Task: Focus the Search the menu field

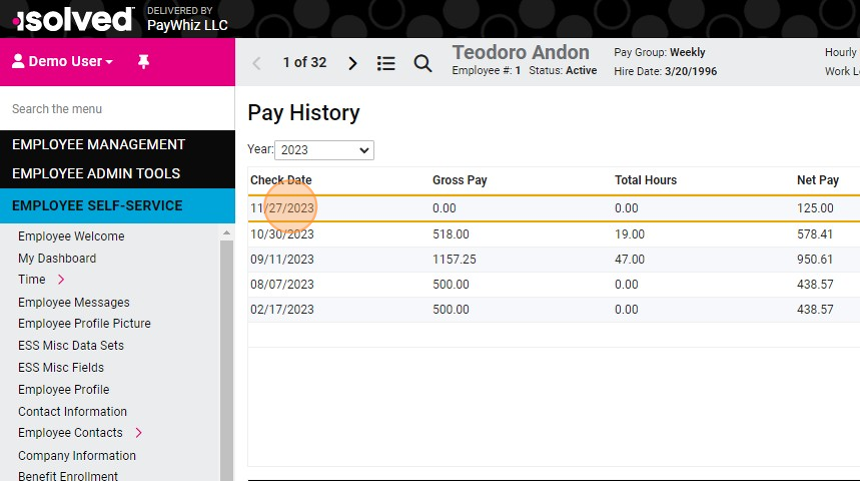Action: [x=117, y=109]
